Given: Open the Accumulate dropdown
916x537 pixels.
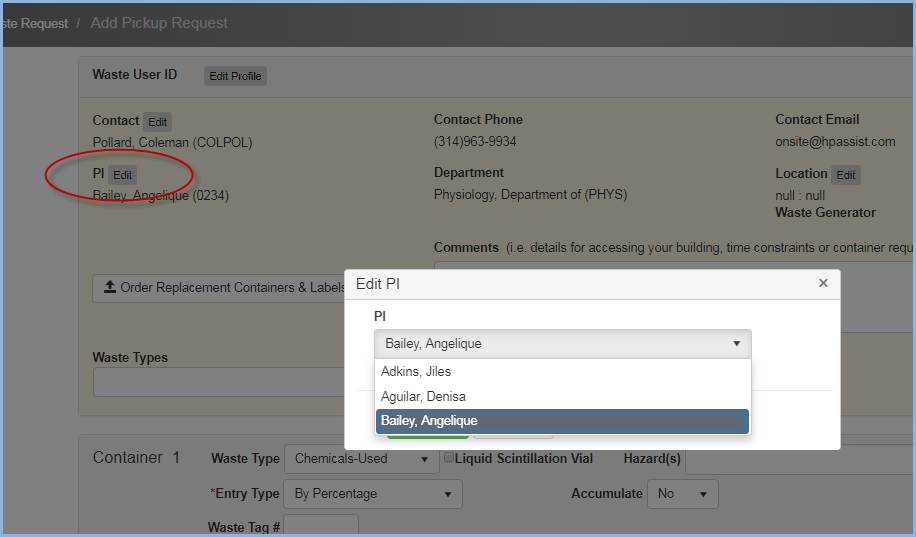Looking at the screenshot, I should [x=682, y=494].
